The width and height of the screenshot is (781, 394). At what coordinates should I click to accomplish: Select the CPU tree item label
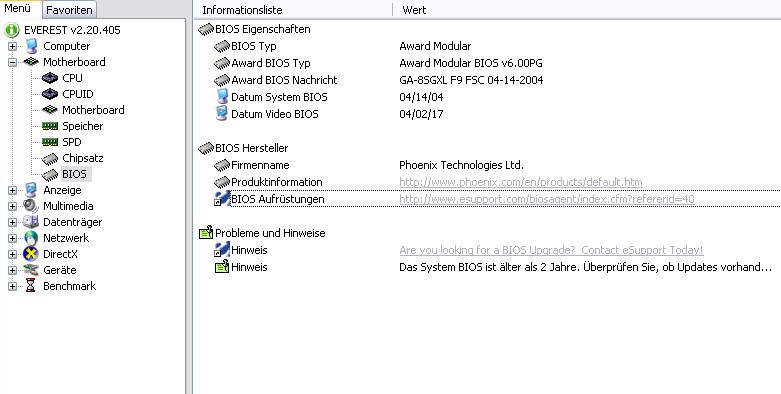73,78
